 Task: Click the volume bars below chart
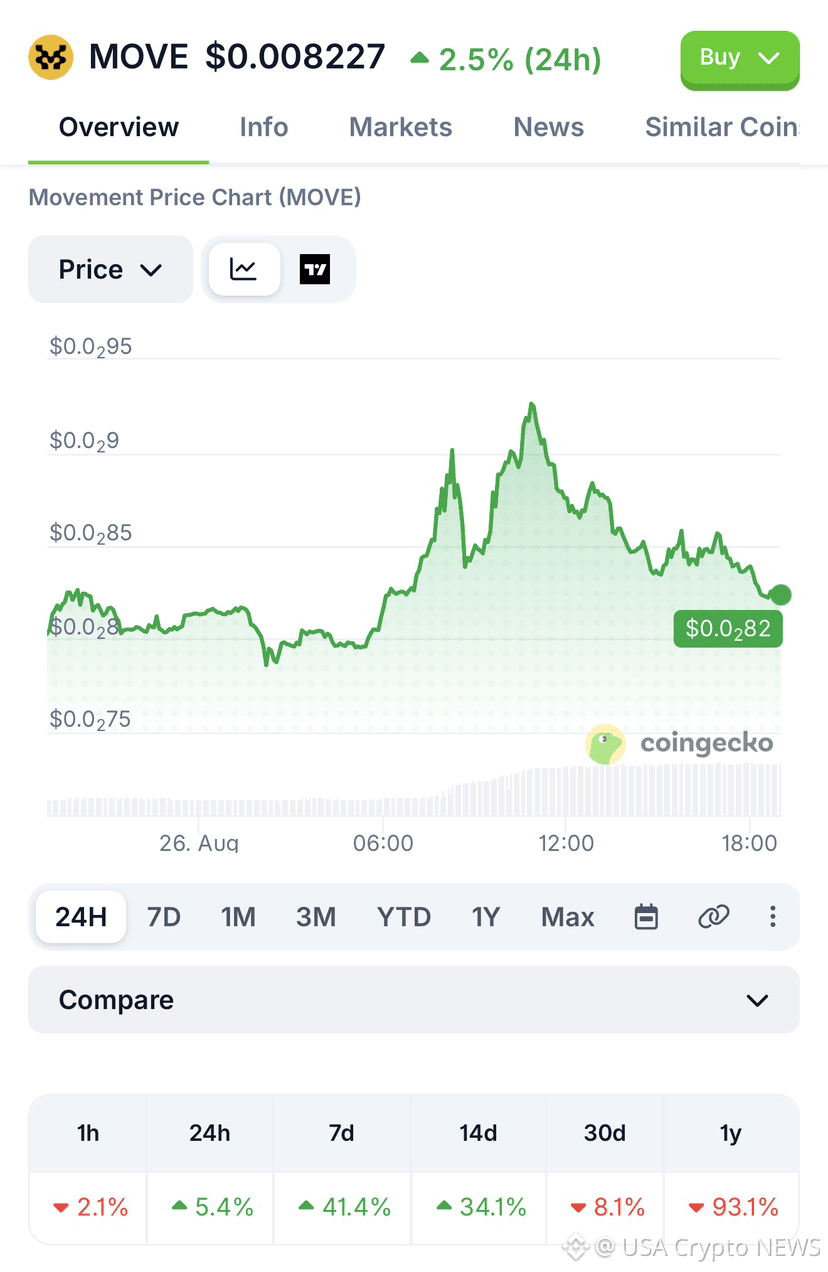[414, 792]
